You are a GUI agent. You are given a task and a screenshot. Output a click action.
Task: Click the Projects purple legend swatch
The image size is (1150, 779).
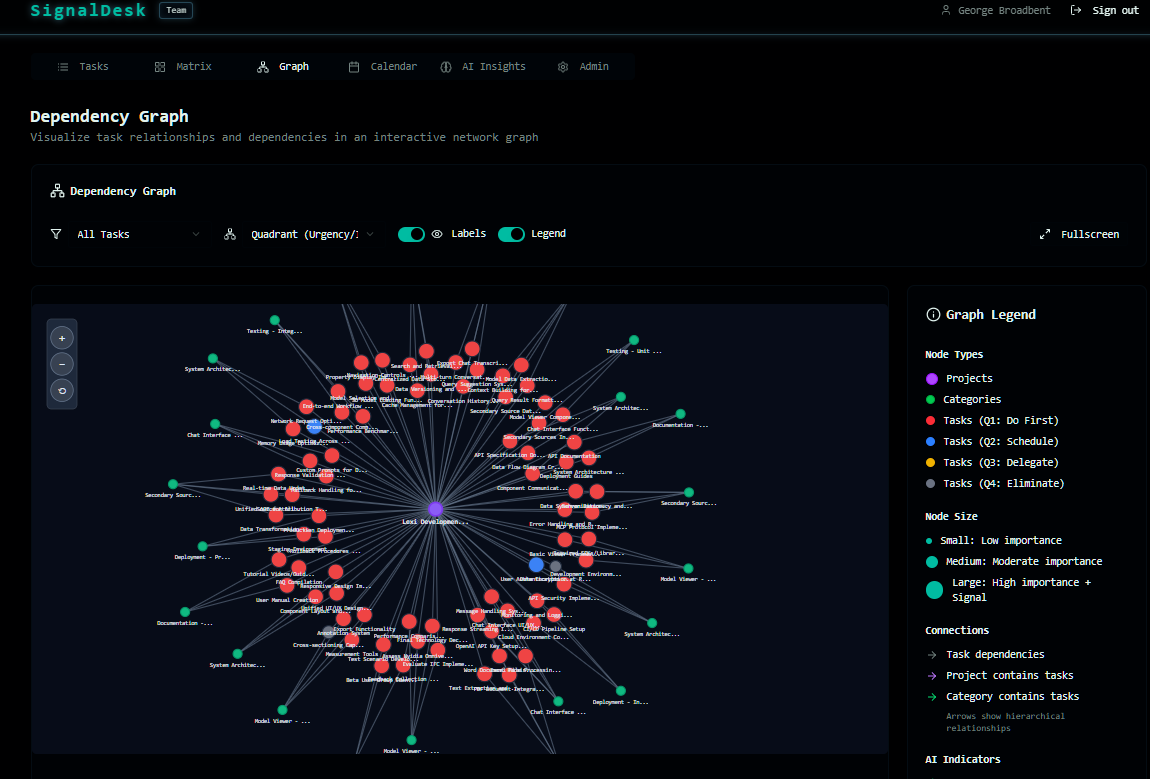(932, 378)
